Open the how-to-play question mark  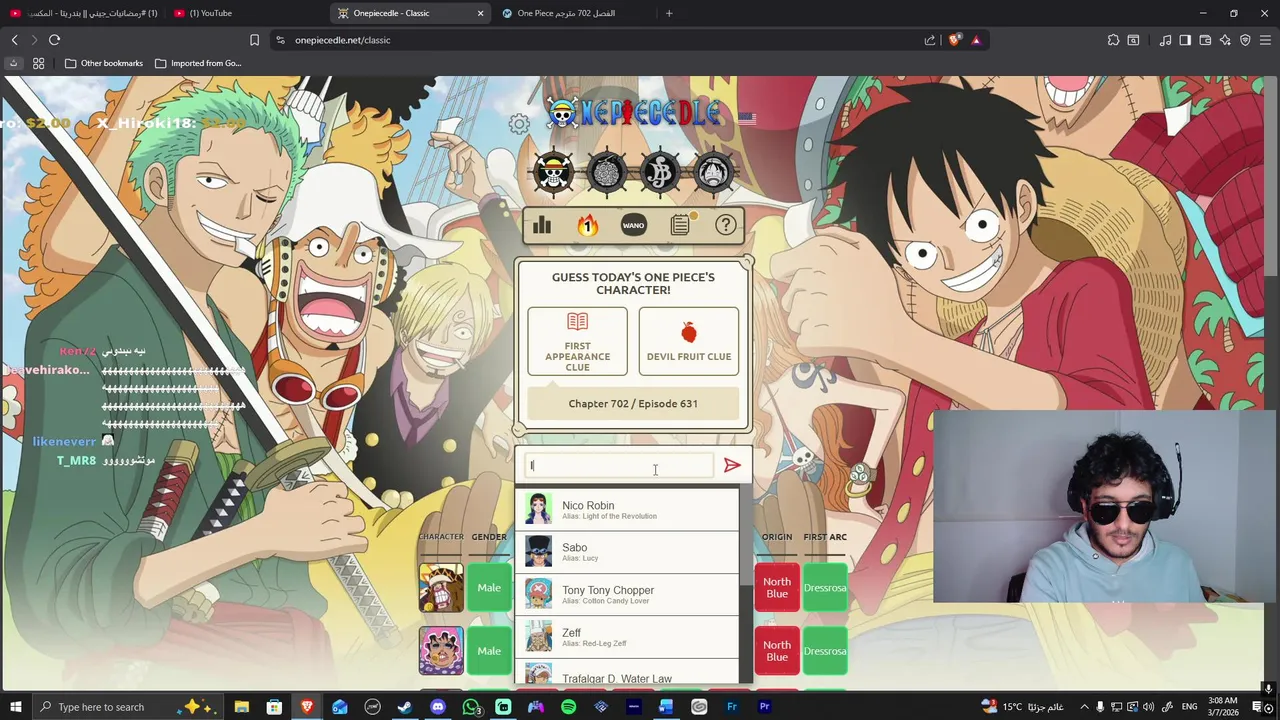726,225
